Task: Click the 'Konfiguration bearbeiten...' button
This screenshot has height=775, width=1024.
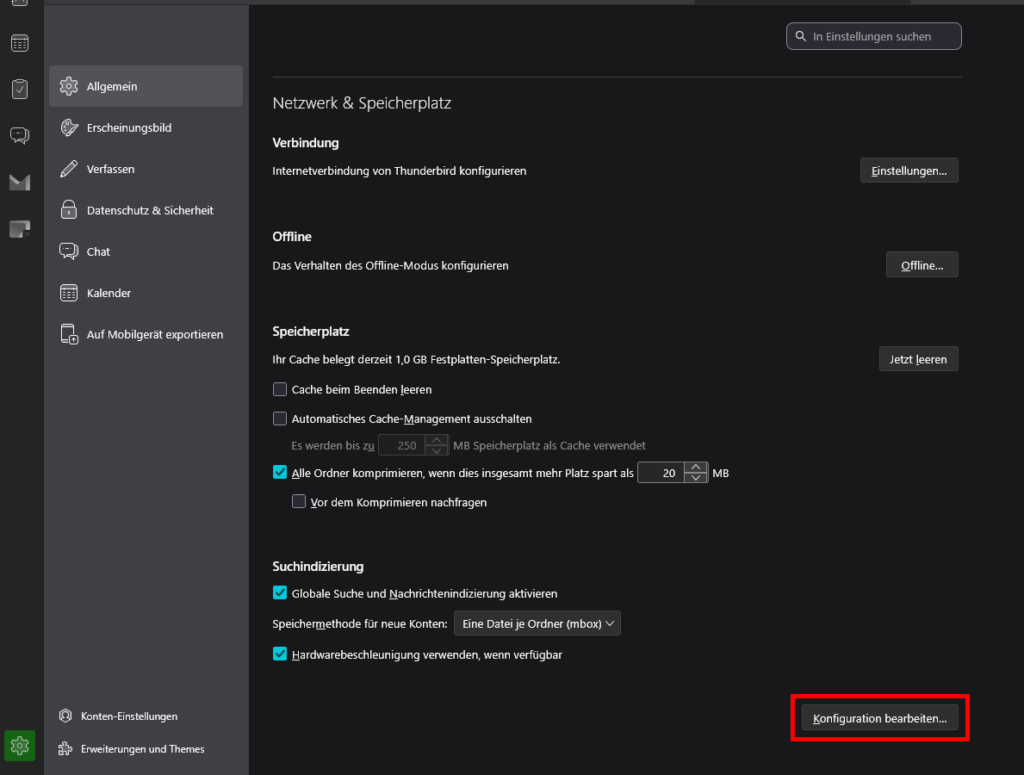Action: click(x=879, y=718)
